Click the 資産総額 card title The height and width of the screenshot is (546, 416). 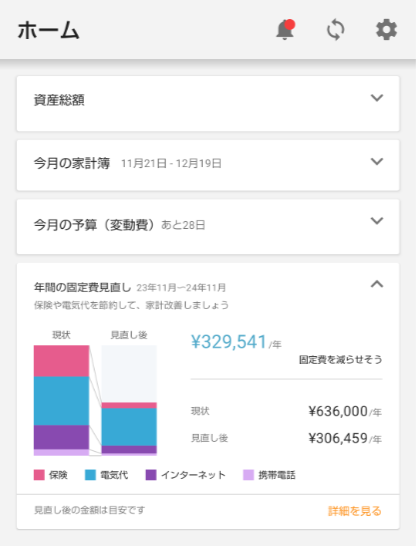click(59, 100)
